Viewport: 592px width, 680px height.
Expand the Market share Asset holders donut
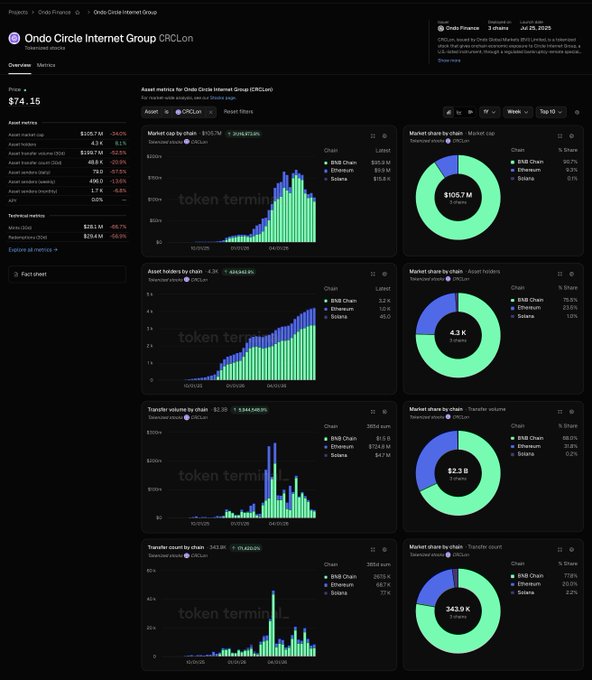[x=560, y=274]
